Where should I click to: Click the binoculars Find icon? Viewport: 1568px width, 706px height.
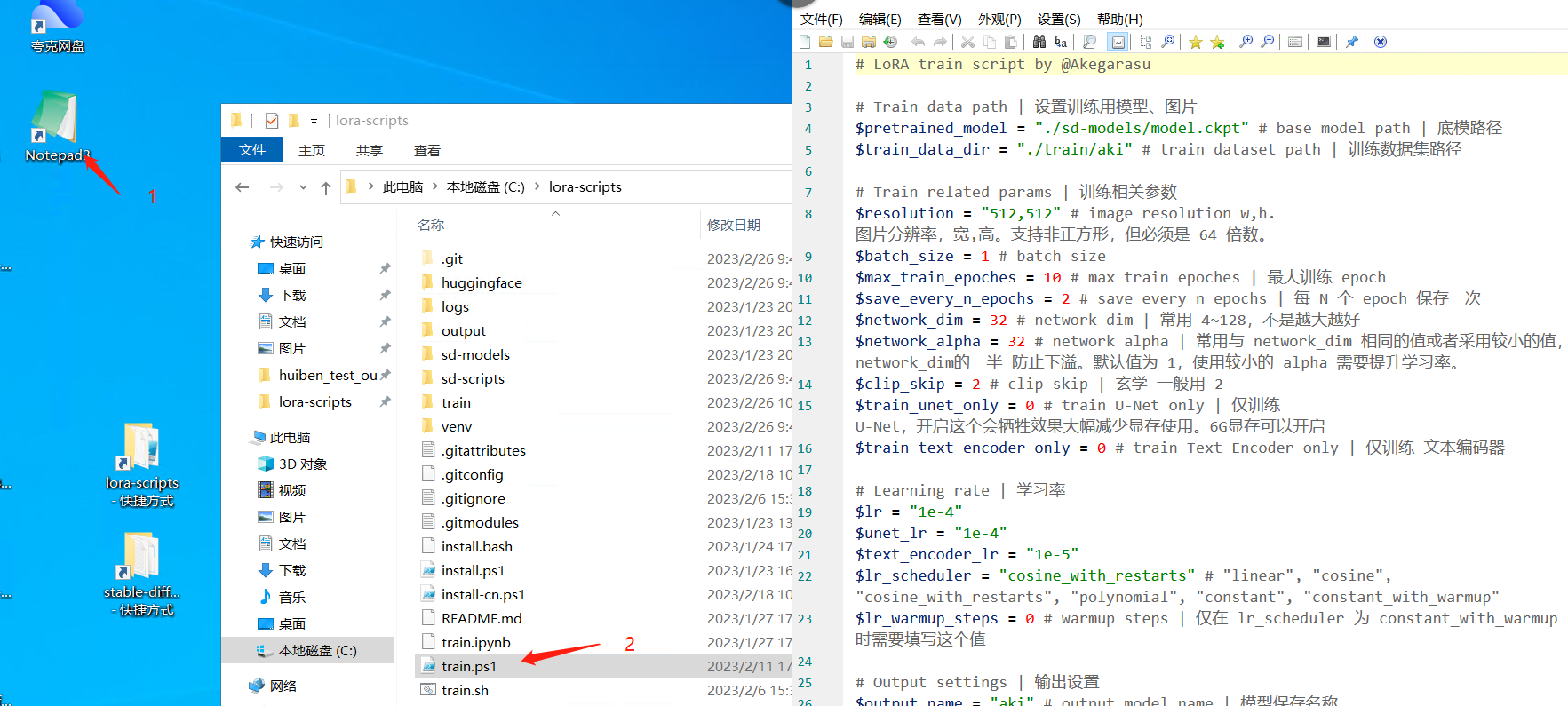[x=1039, y=42]
